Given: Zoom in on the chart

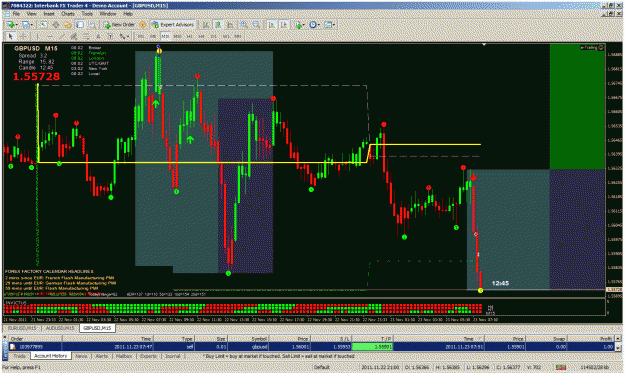Looking at the screenshot, I should (244, 25).
